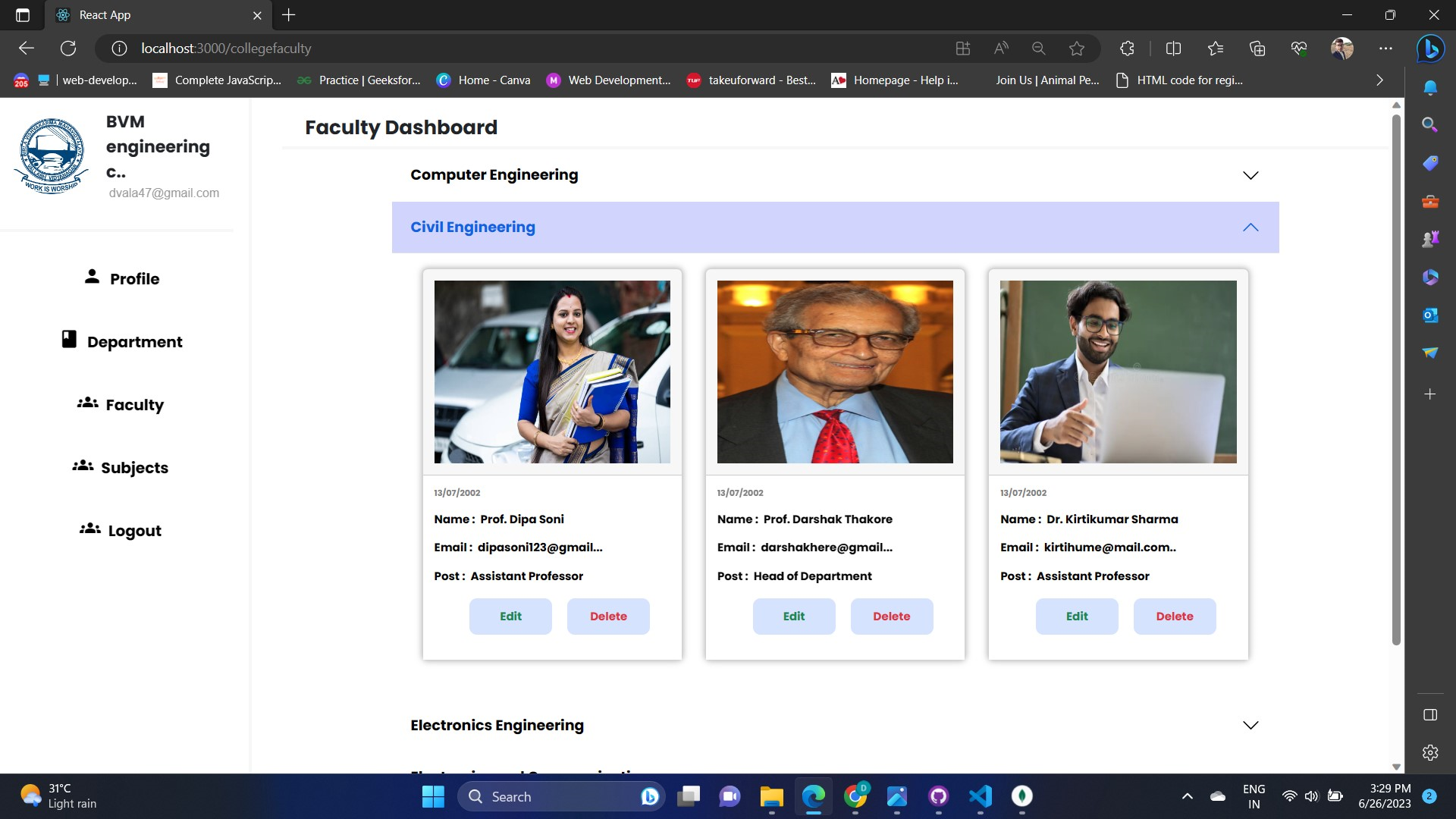Add page to favorites star icon

click(x=1076, y=49)
